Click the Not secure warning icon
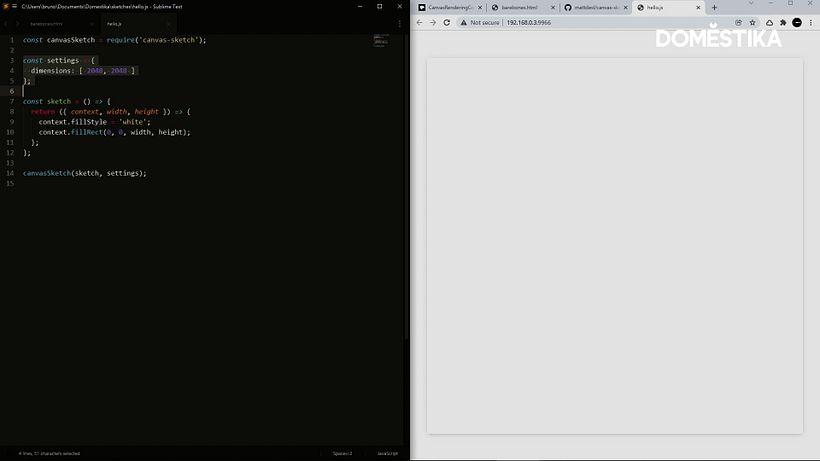The height and width of the screenshot is (461, 820). tap(463, 22)
